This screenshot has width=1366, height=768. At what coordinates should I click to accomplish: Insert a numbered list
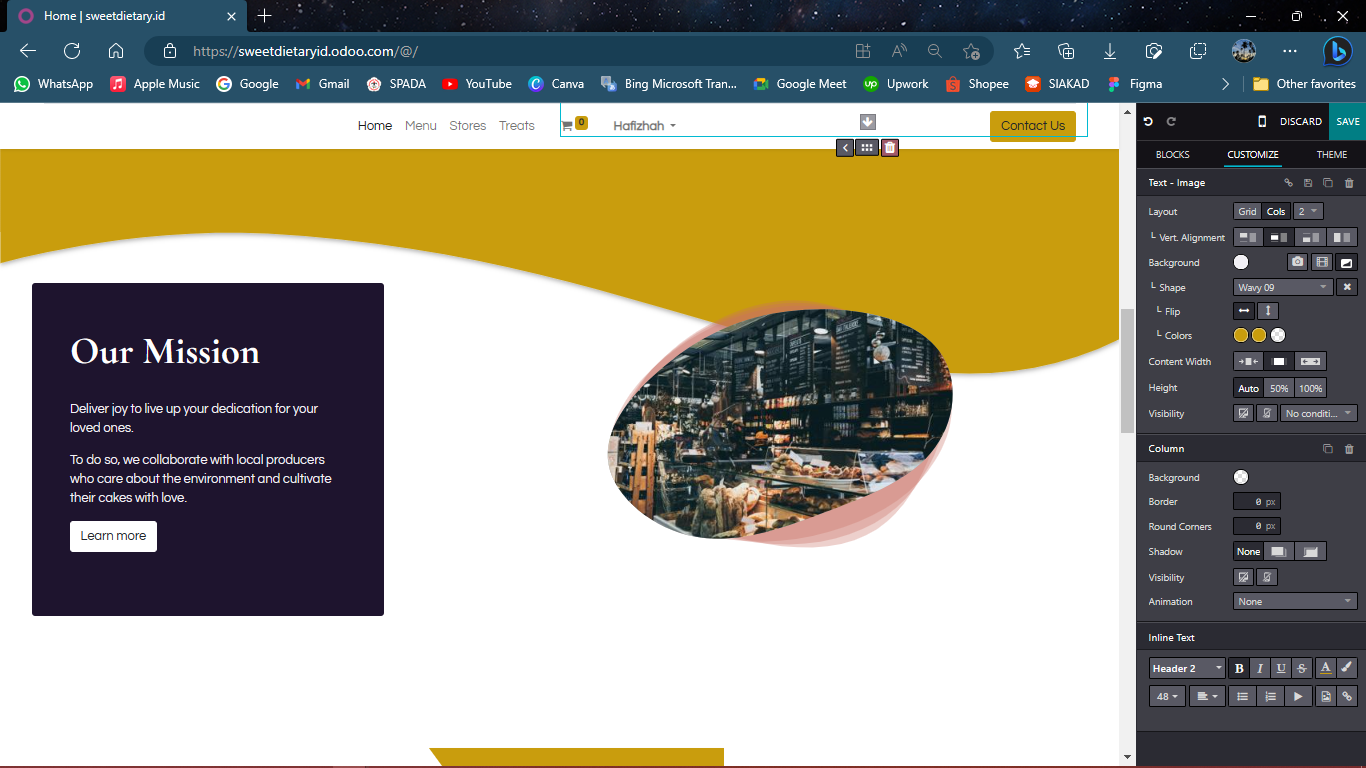pos(1270,696)
